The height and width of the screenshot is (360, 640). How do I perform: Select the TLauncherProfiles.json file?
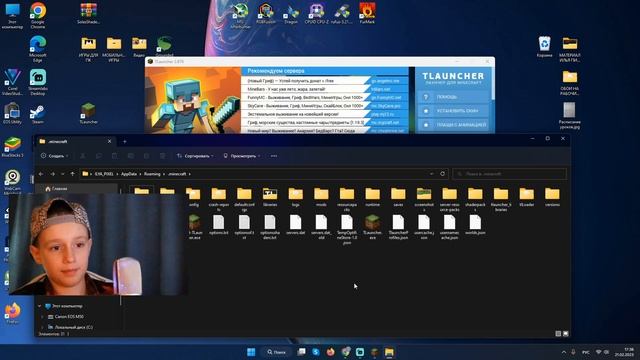[x=398, y=227]
